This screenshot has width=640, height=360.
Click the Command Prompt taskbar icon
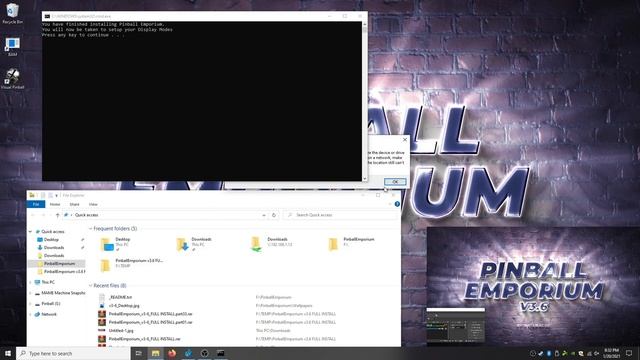pyautogui.click(x=220, y=353)
